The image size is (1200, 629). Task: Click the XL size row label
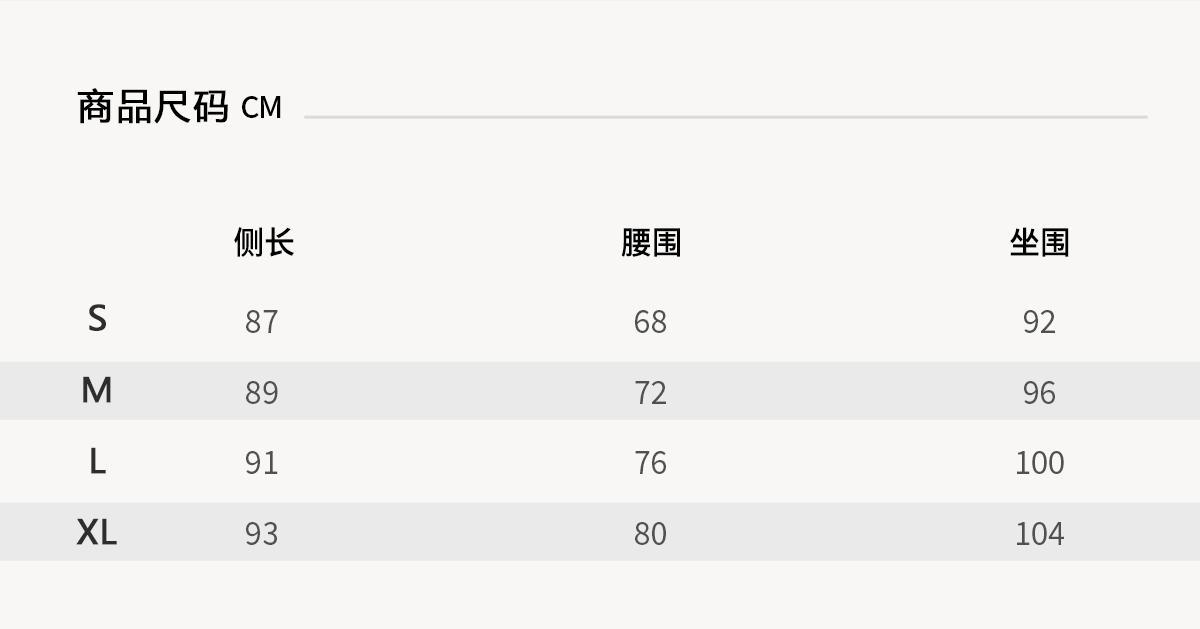click(x=97, y=532)
